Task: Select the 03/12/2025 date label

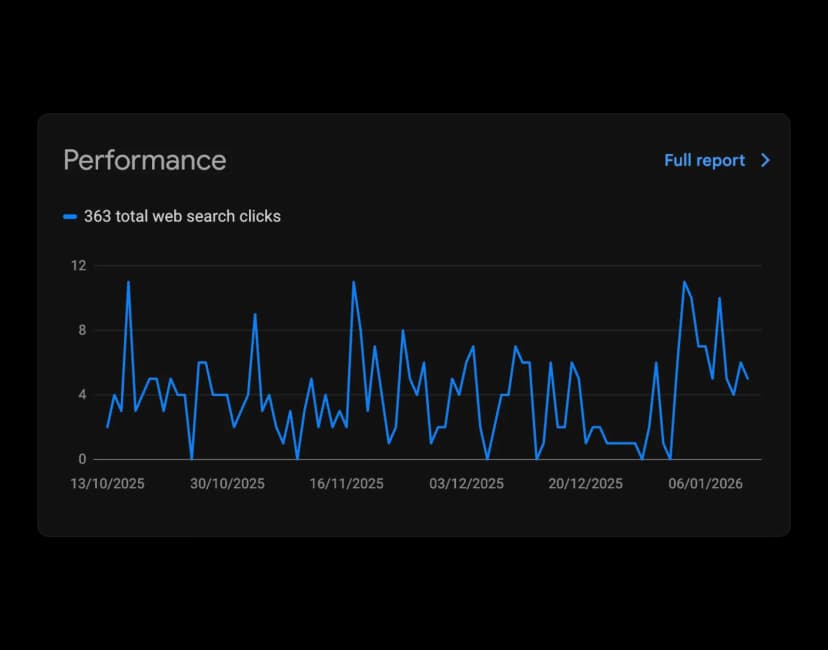Action: [x=466, y=484]
